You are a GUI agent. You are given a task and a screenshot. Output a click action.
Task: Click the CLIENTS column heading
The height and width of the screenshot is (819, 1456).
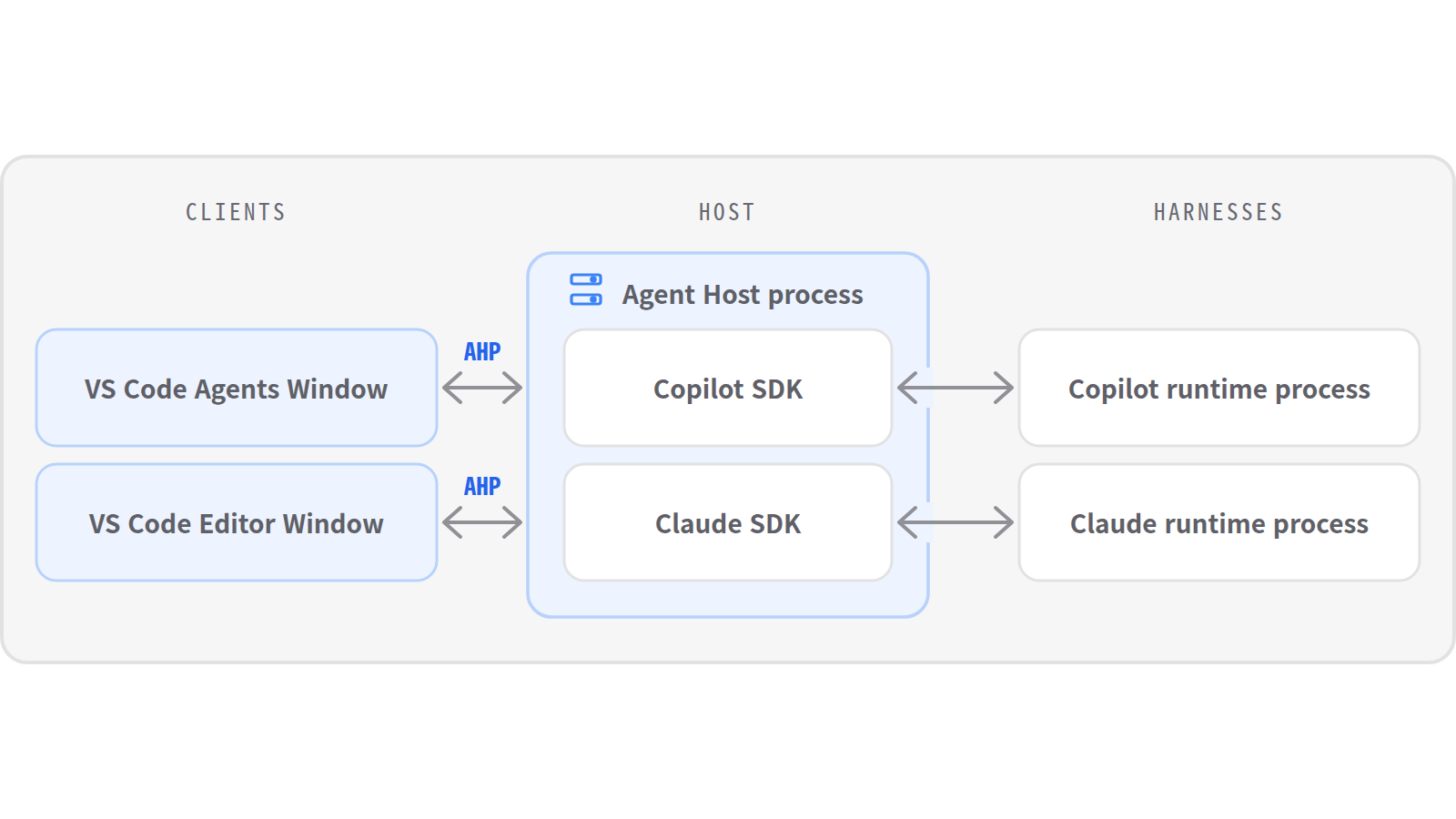click(237, 212)
